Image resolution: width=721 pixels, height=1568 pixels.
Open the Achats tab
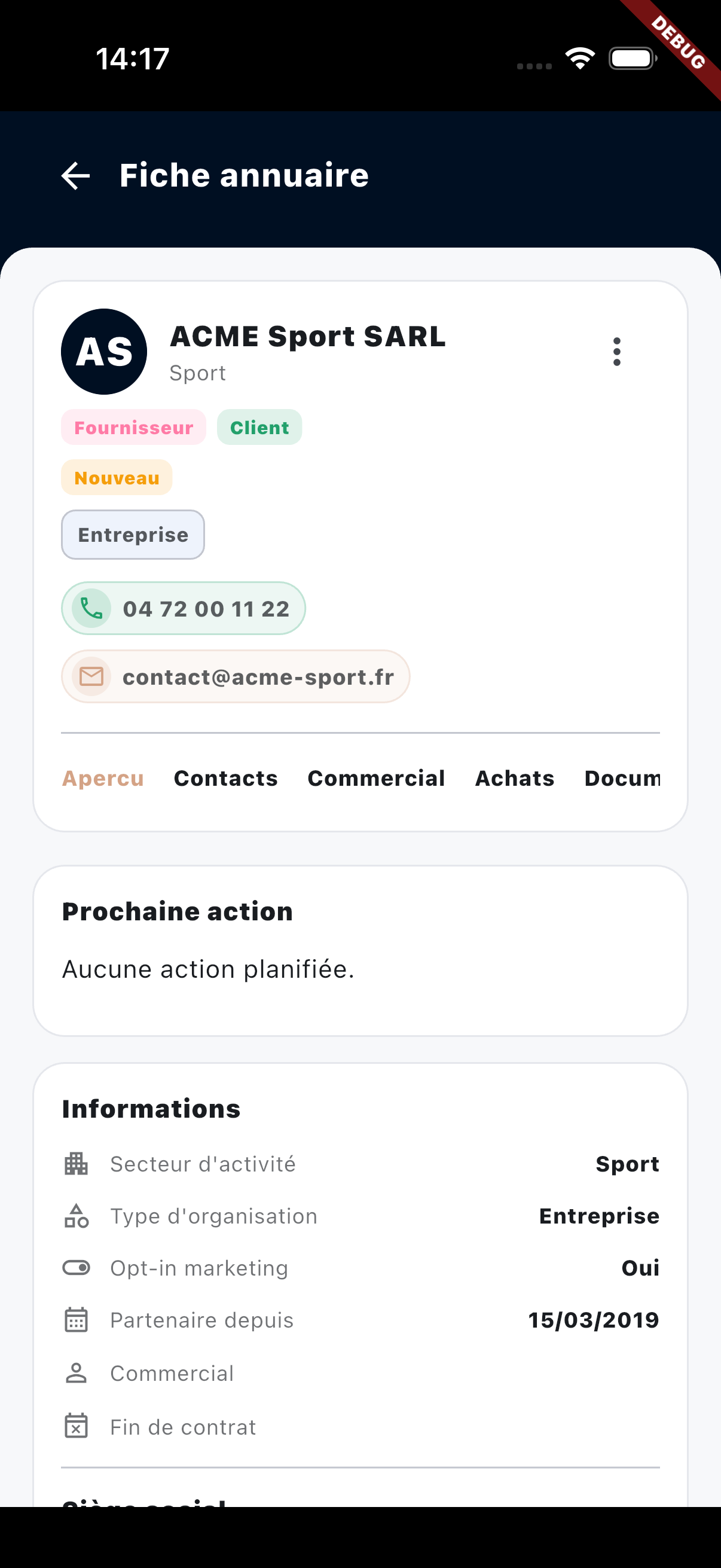coord(515,778)
